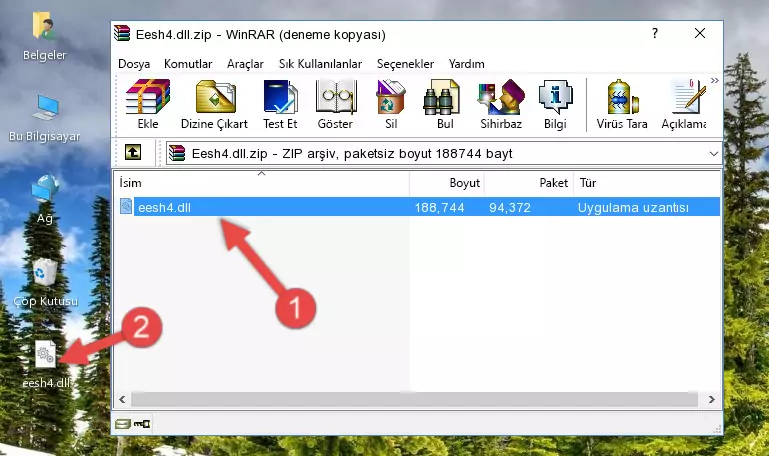Open the Komutlar menu
The width and height of the screenshot is (769, 456).
[188, 64]
